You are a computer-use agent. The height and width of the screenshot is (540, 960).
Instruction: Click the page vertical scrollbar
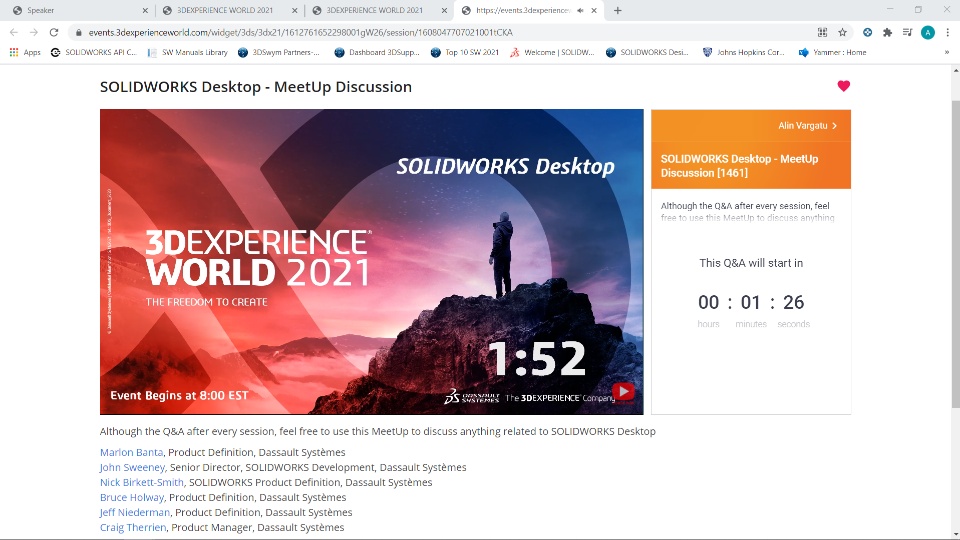[955, 254]
